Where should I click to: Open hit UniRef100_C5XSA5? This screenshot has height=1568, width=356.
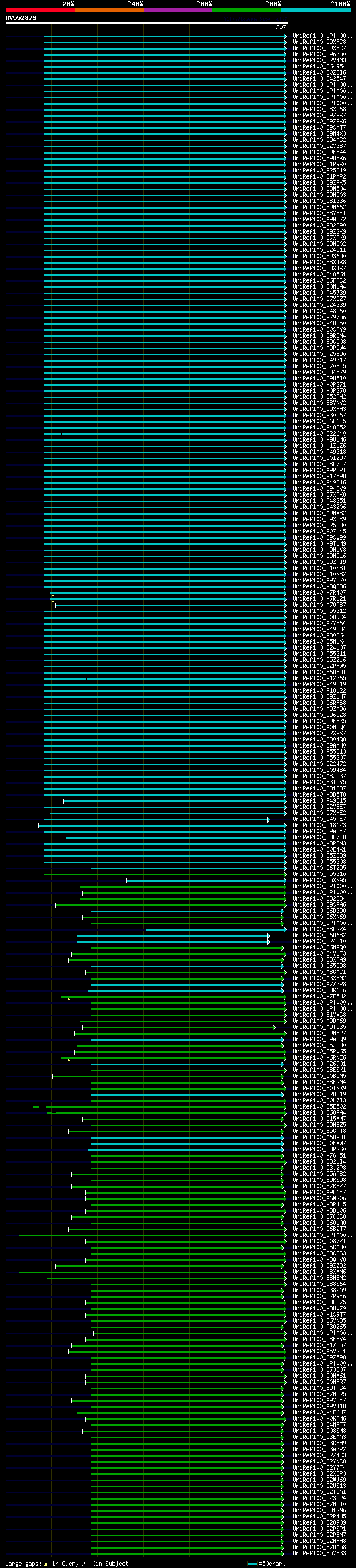[x=319, y=880]
